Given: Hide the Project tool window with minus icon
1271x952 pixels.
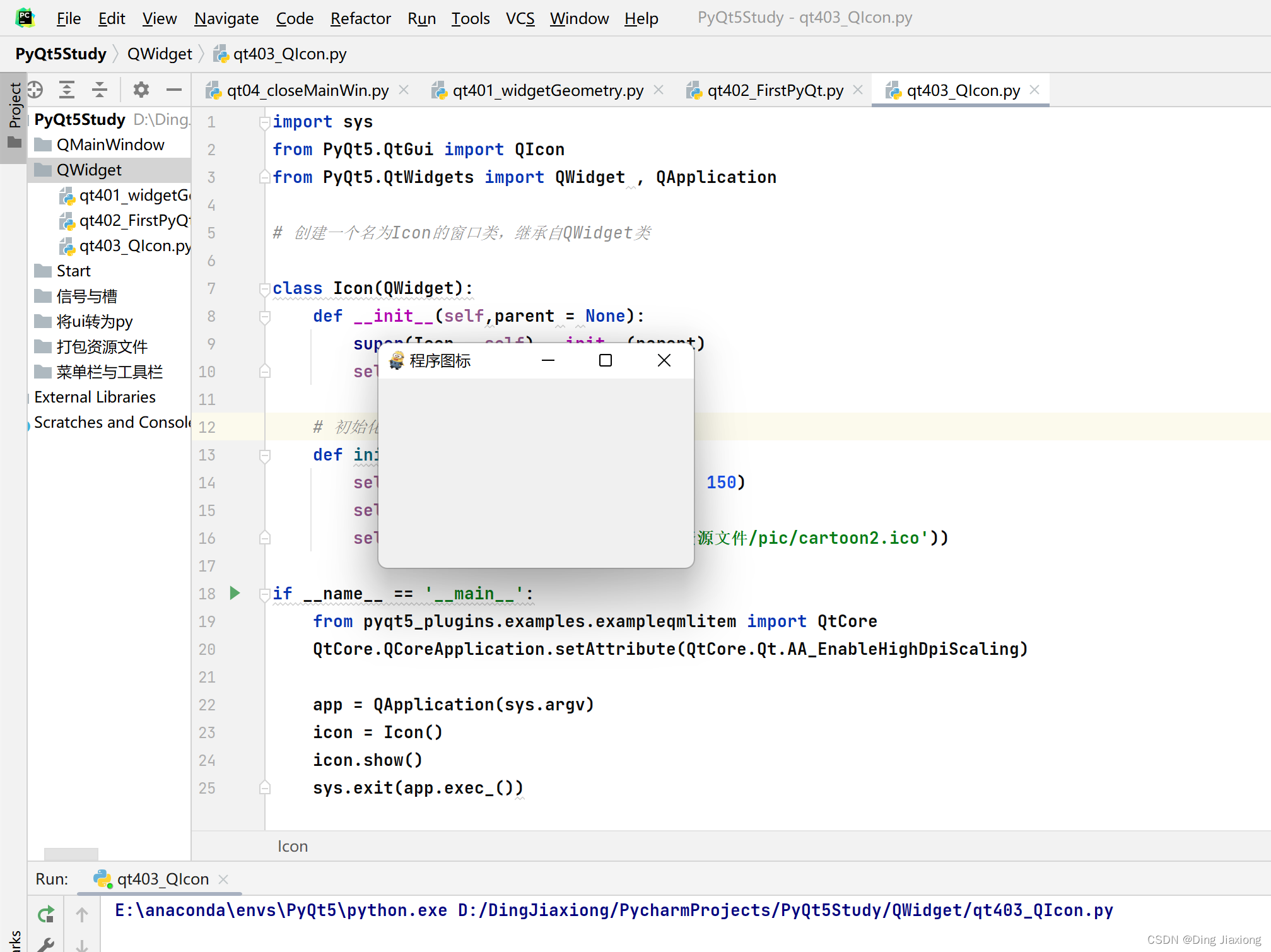Looking at the screenshot, I should (174, 90).
